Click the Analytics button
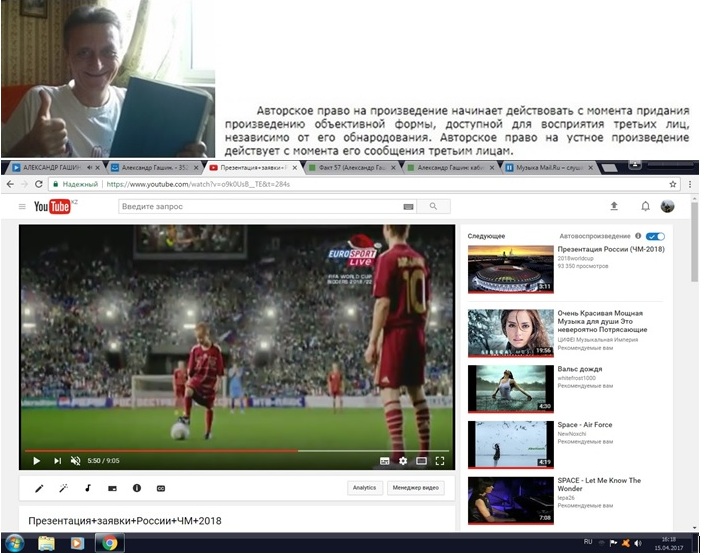This screenshot has height=555, width=704. [x=365, y=488]
